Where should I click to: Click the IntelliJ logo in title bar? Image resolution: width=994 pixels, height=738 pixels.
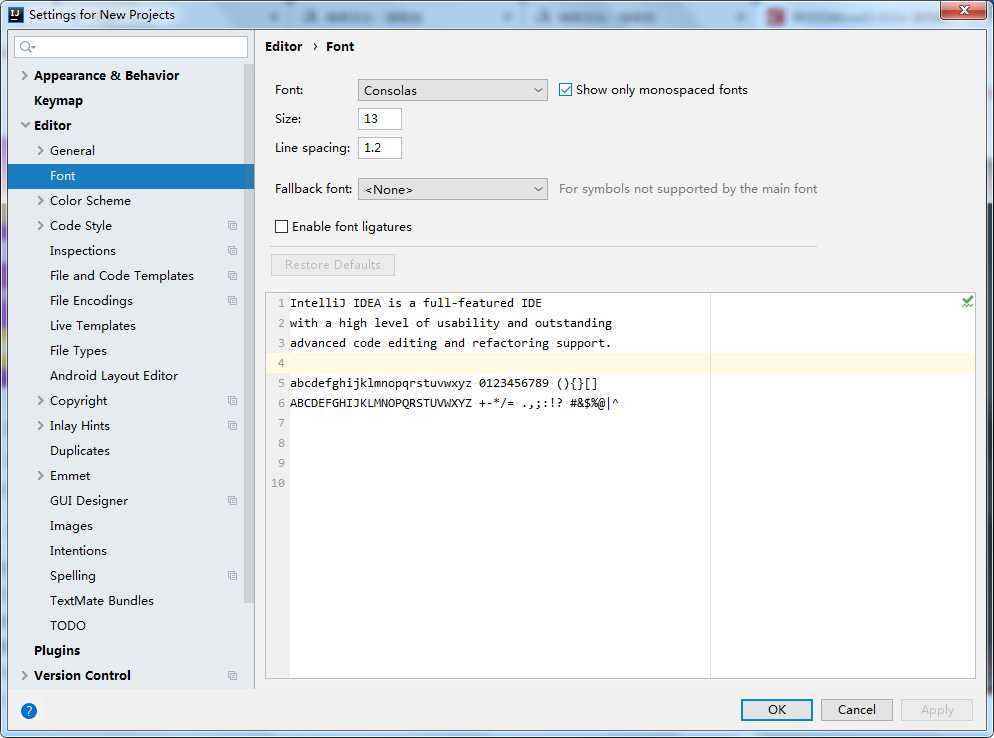pyautogui.click(x=16, y=14)
